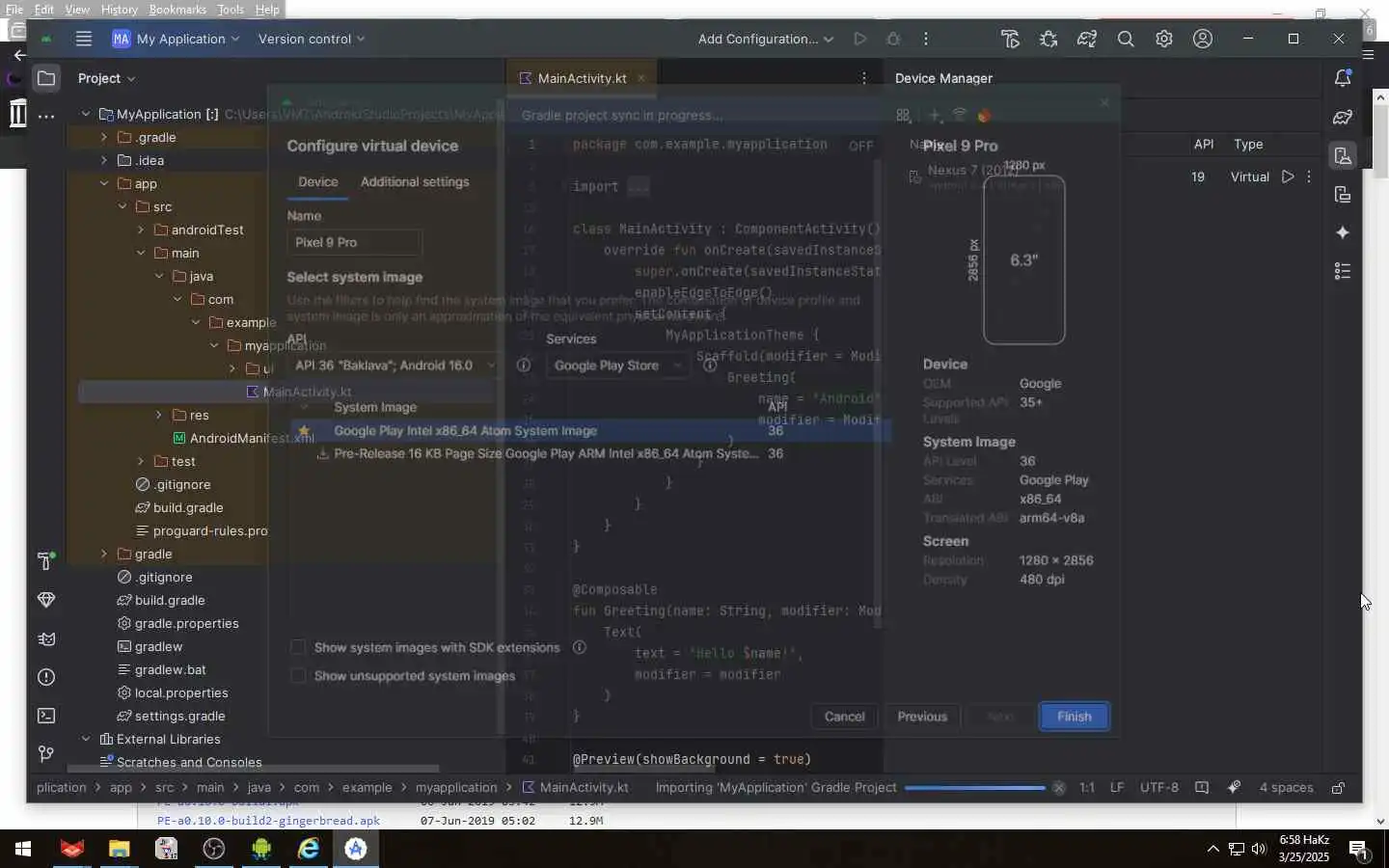The image size is (1389, 868).
Task: Toggle the Project tool window folder icon
Action: 46,78
